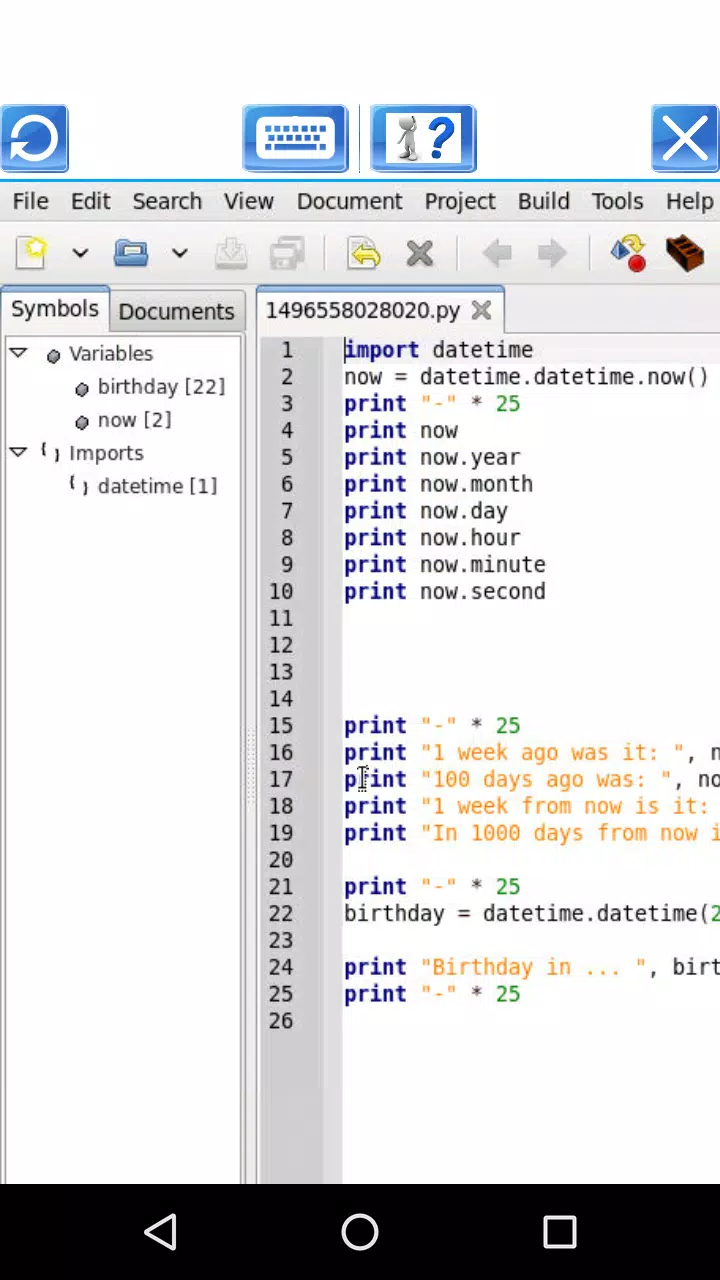Screen dimensions: 720x1280
Task: Open the Help menu
Action: (x=690, y=201)
